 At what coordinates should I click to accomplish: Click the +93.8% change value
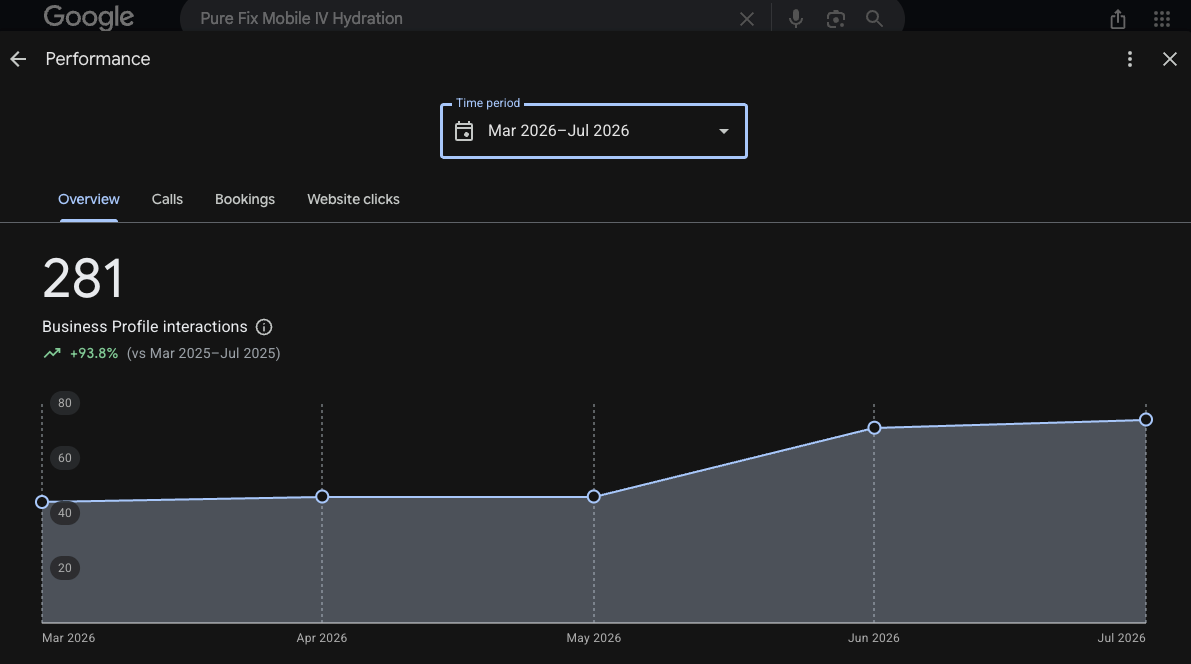(93, 353)
